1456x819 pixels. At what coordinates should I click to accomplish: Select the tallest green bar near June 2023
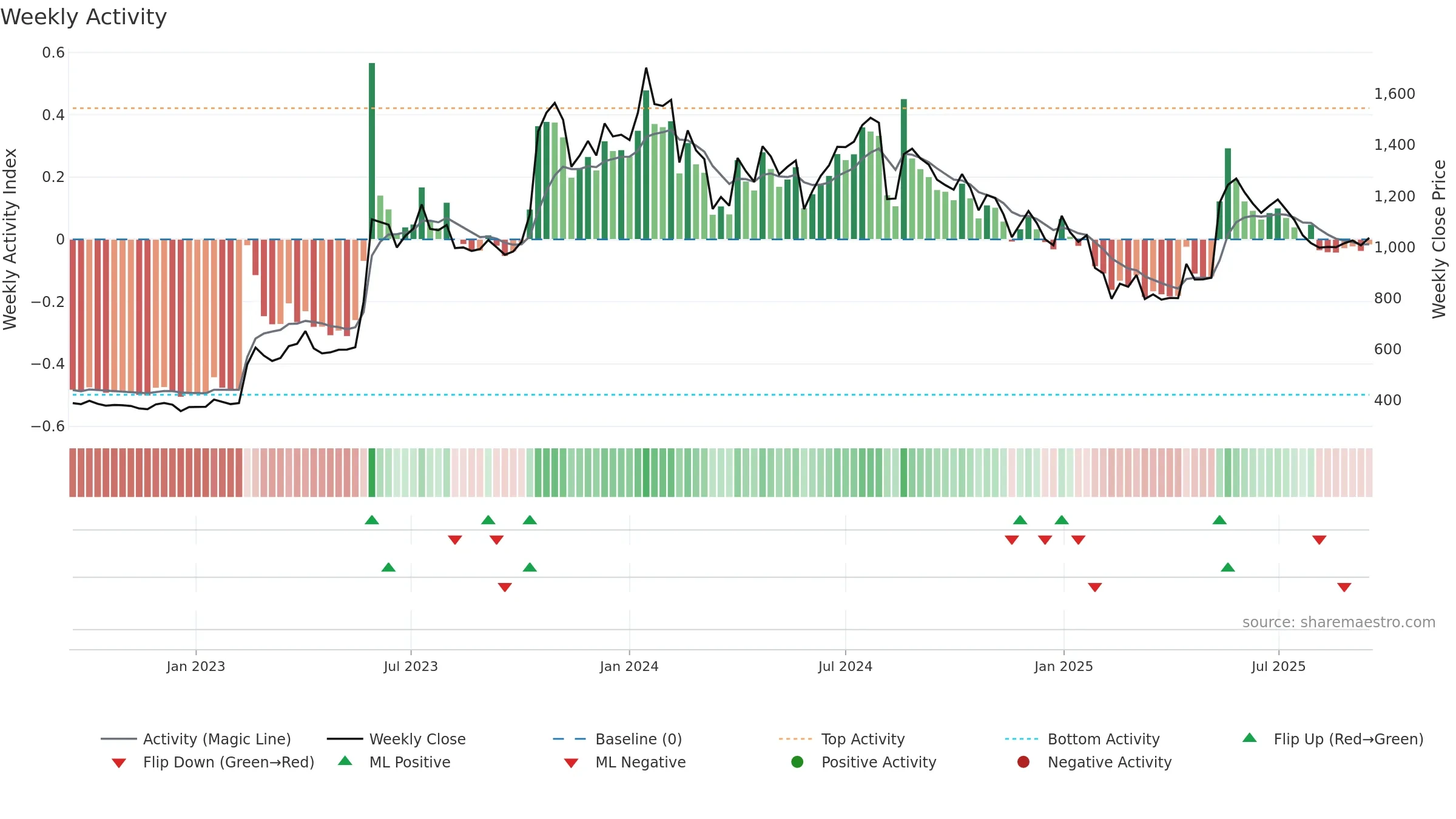[372, 151]
